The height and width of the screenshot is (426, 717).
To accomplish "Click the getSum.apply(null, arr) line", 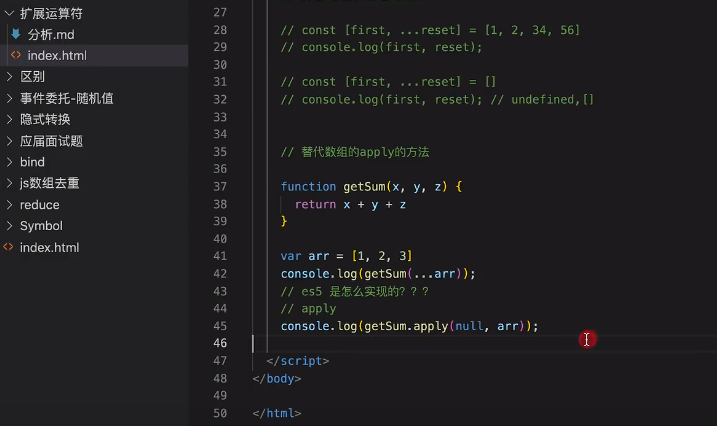I will (410, 326).
